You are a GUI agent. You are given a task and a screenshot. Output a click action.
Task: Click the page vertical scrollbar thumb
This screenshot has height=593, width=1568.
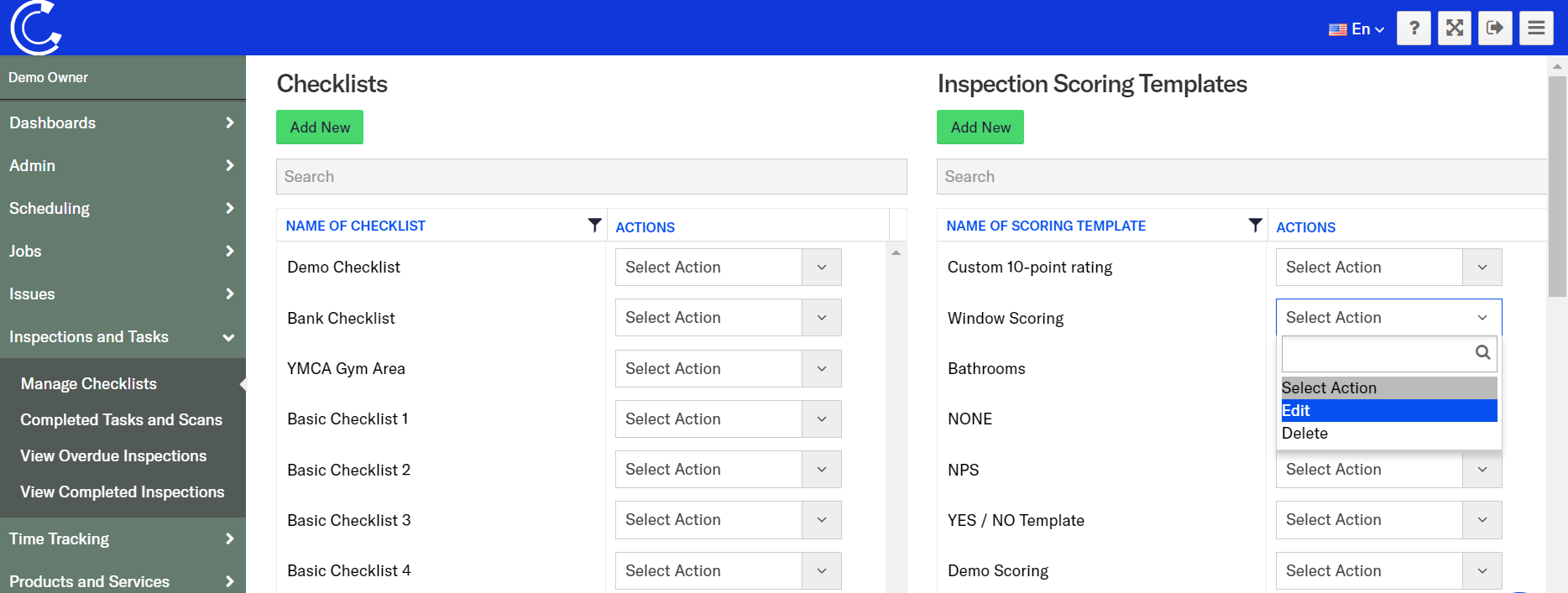1557,185
